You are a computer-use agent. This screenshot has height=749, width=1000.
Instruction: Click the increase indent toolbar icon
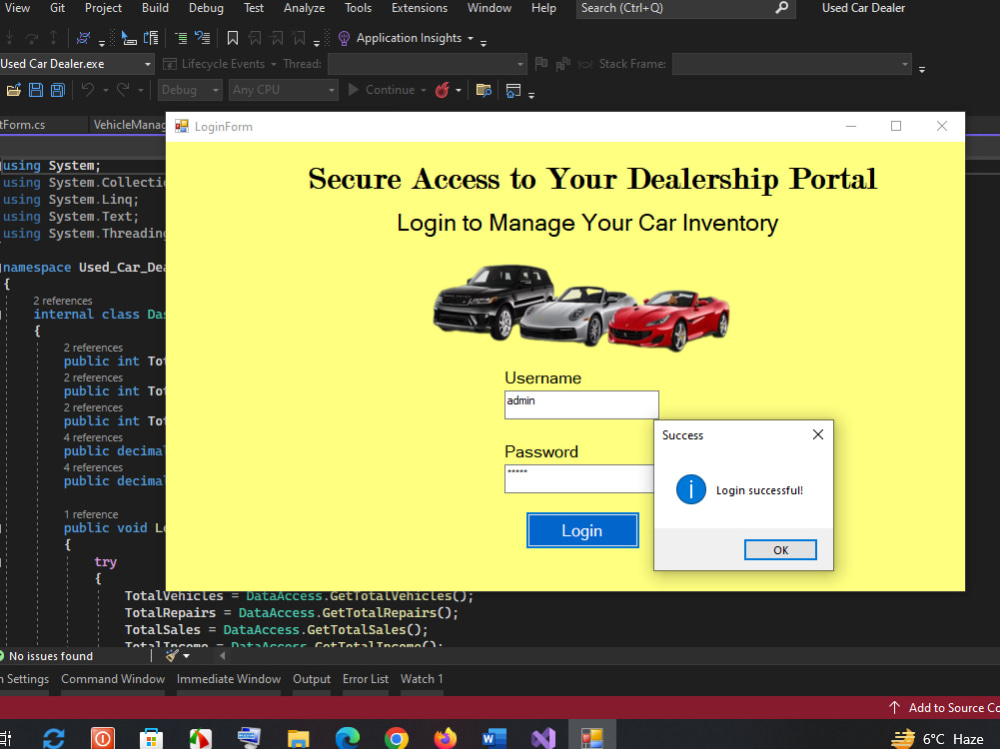181,38
